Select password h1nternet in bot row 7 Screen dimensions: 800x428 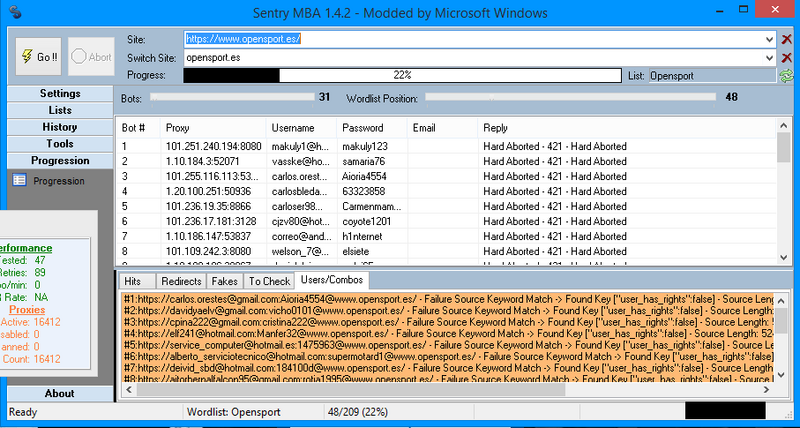click(x=362, y=237)
